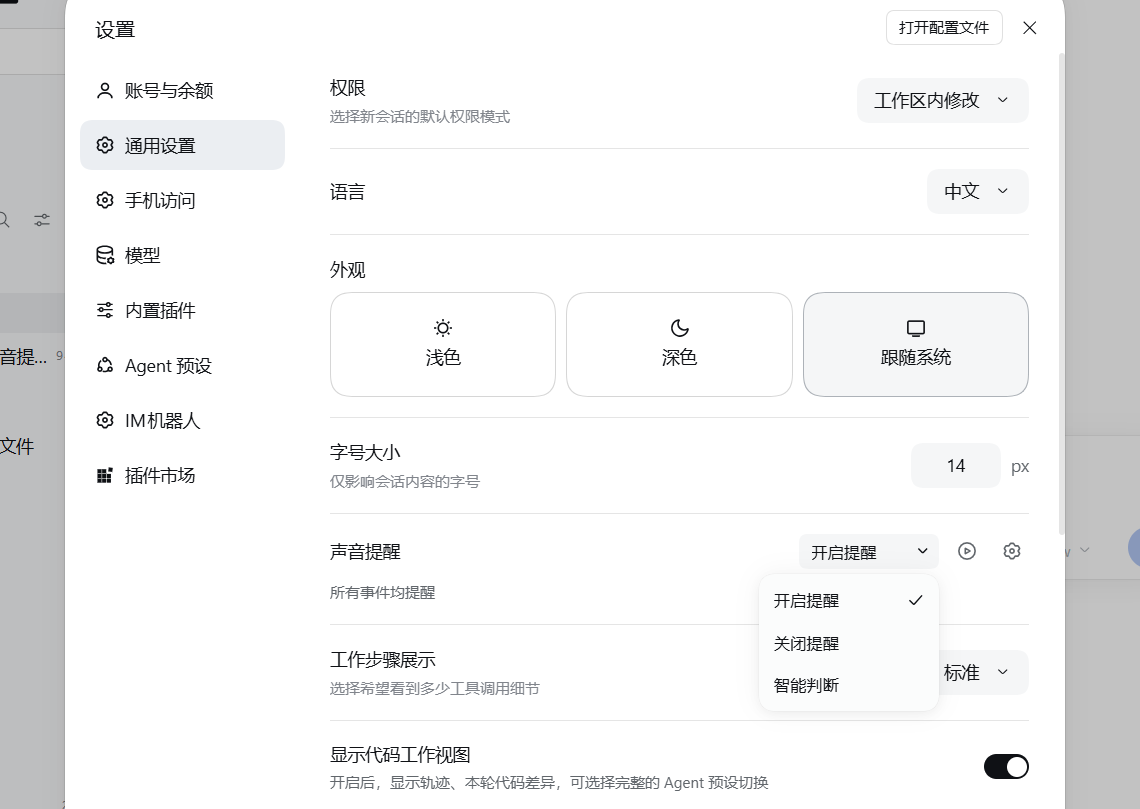Open 插件市场 settings section

182,475
